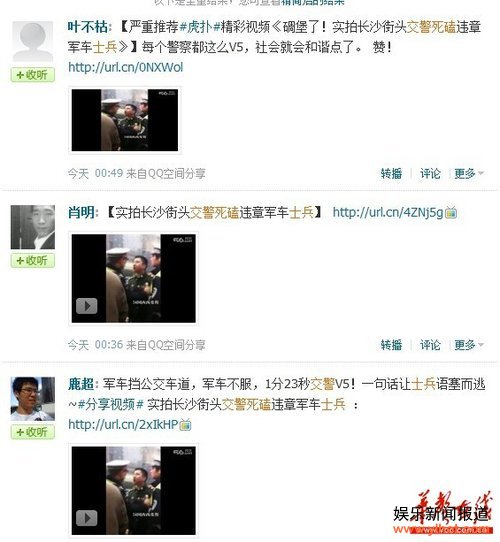Toggle 收听 follow for 叶不枯
Viewport: 500px width, 542px height.
33,75
